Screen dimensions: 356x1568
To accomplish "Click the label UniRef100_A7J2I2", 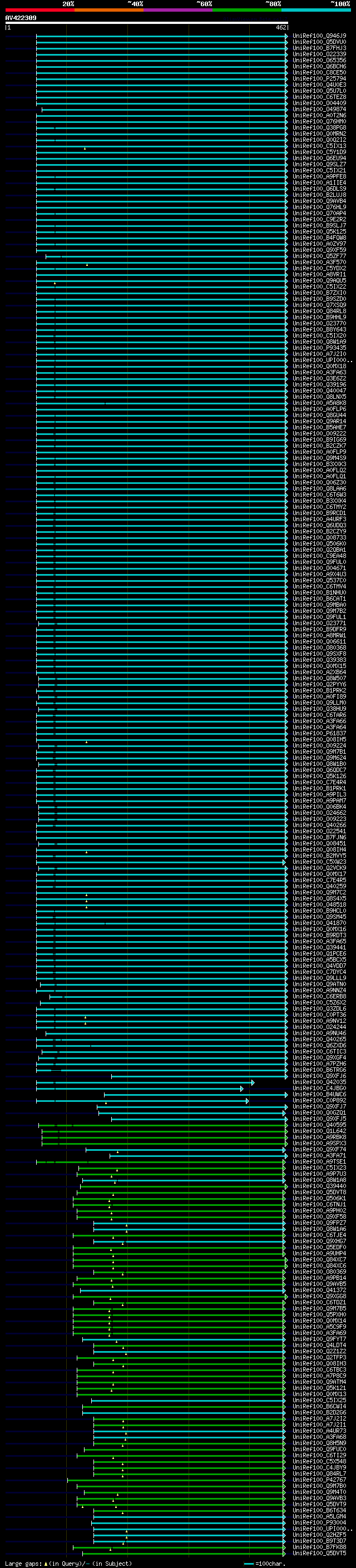I will tap(319, 1419).
